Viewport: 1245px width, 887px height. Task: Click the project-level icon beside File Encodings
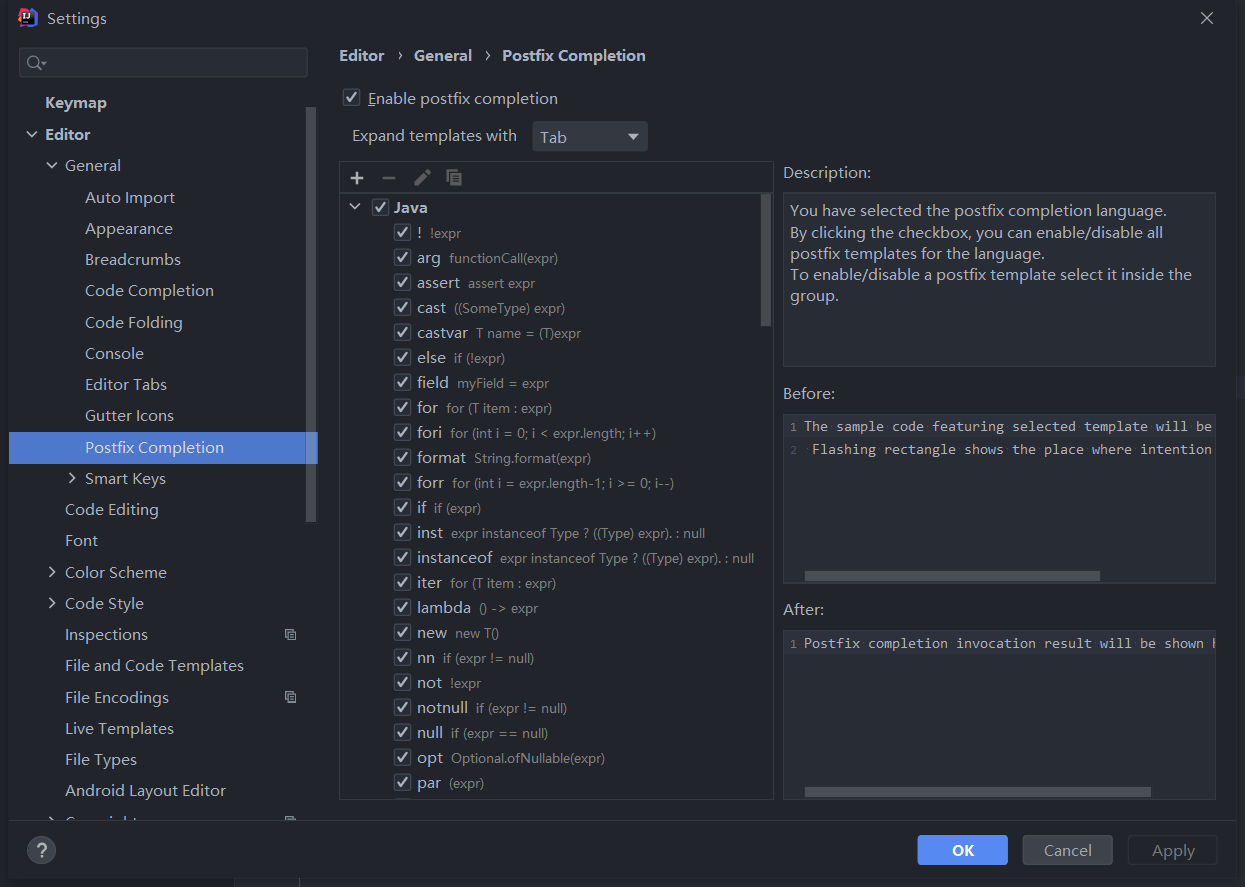coord(290,697)
